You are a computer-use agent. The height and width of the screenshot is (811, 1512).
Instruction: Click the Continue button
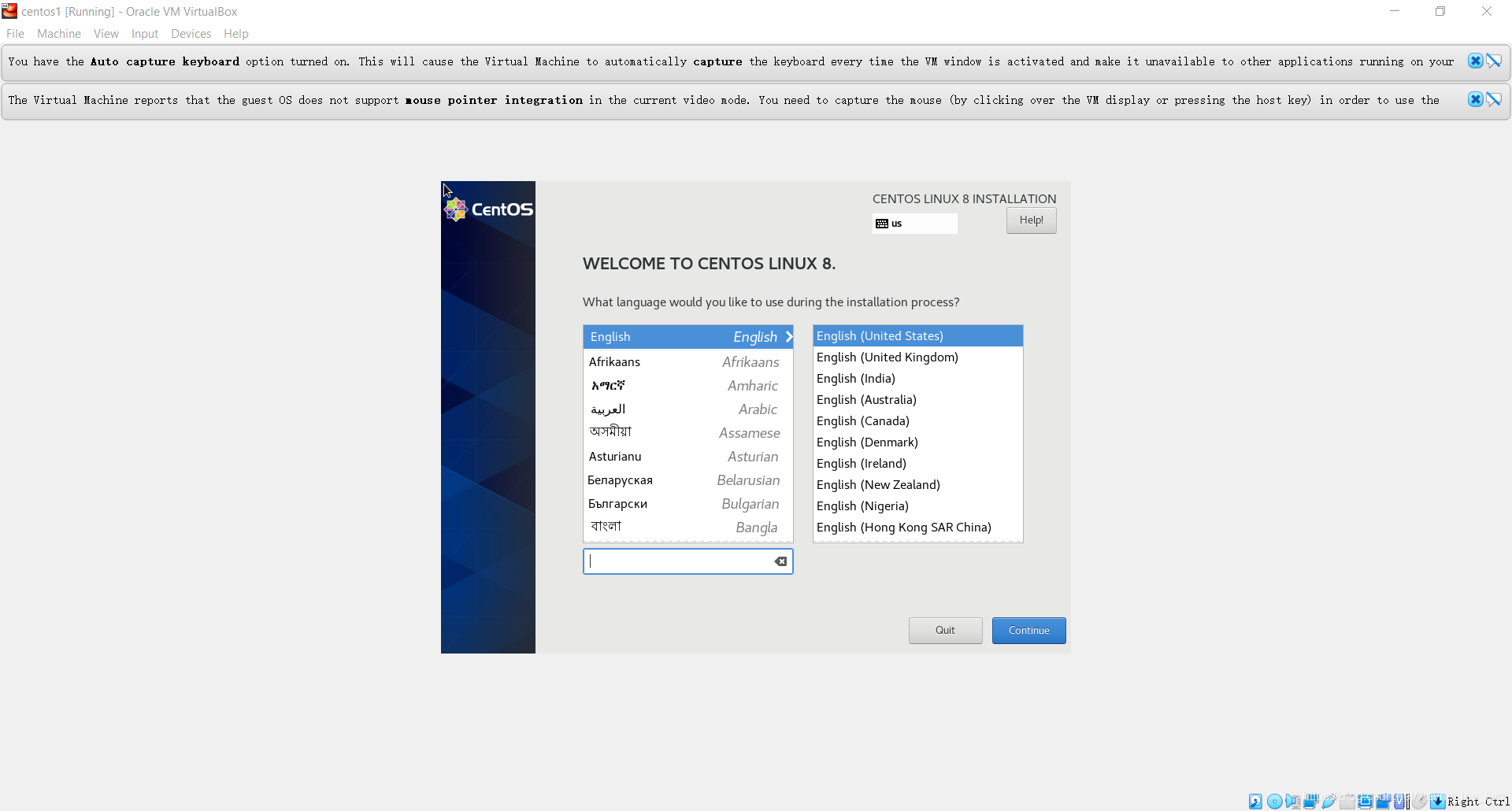pyautogui.click(x=1028, y=630)
